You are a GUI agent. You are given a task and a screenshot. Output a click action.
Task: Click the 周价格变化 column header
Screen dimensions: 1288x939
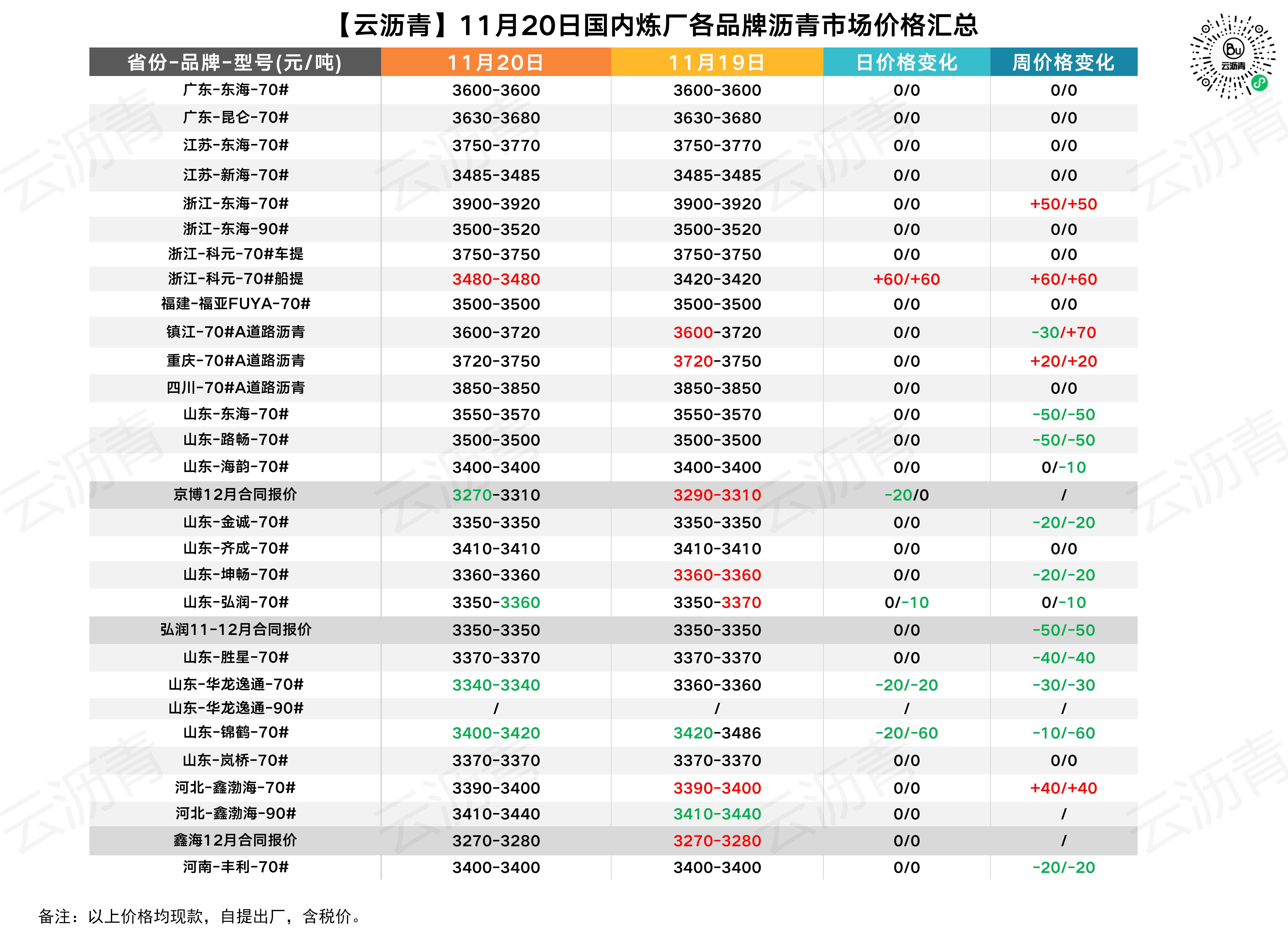click(x=1064, y=62)
